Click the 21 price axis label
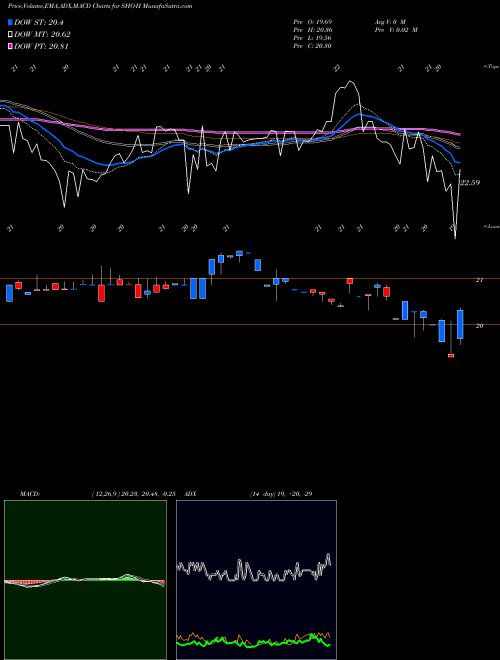The width and height of the screenshot is (500, 660). coord(479,280)
